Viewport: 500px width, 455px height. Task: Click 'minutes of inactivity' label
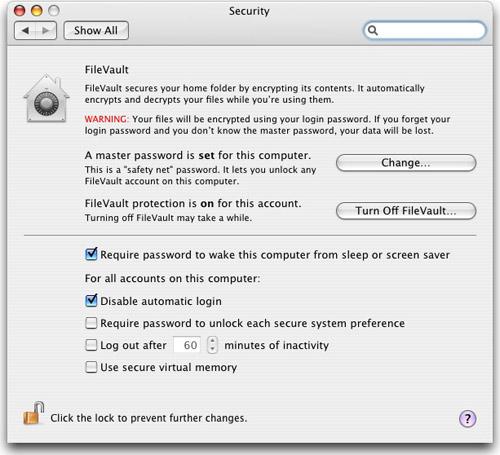pyautogui.click(x=277, y=345)
